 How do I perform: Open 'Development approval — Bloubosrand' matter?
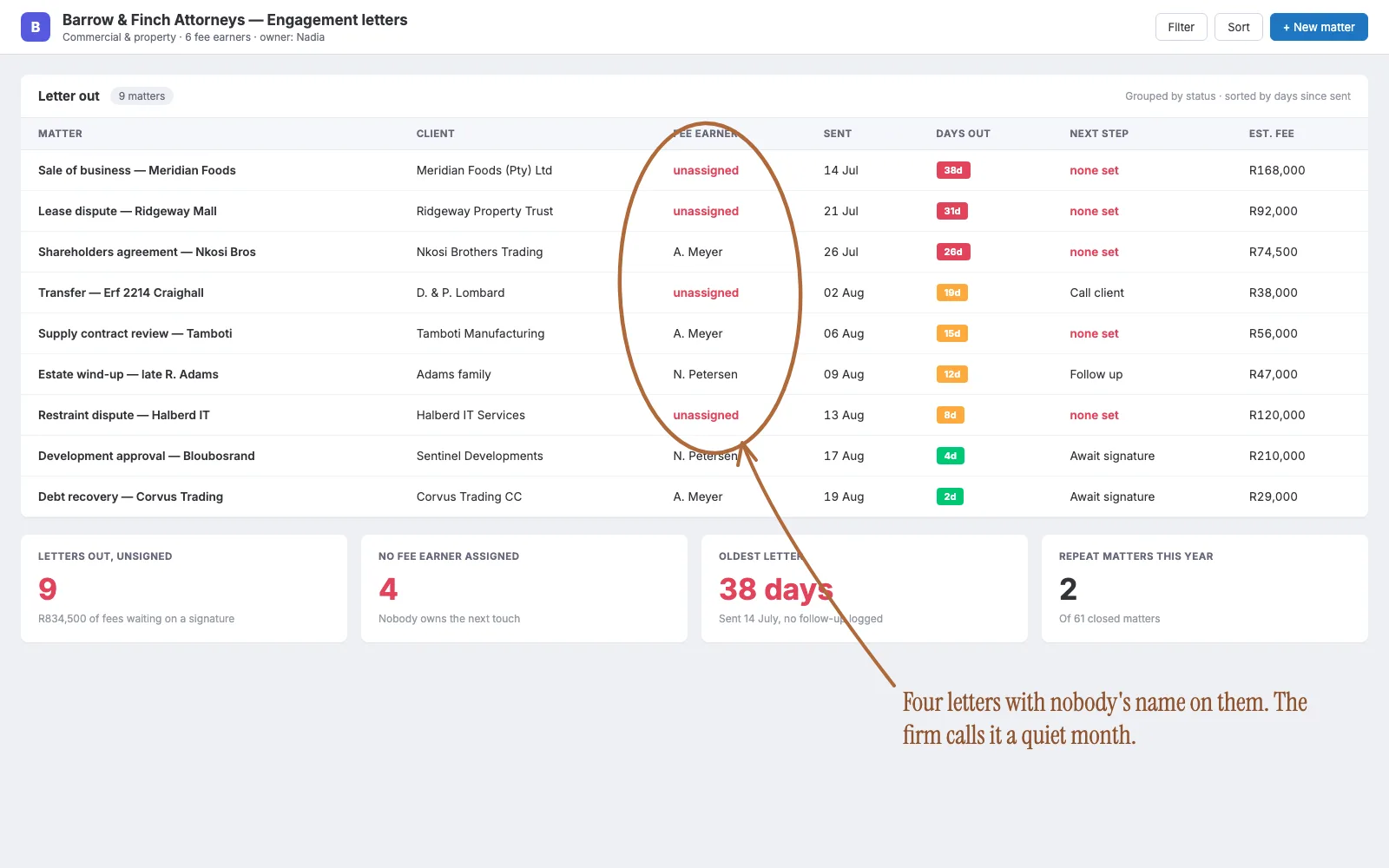(147, 456)
